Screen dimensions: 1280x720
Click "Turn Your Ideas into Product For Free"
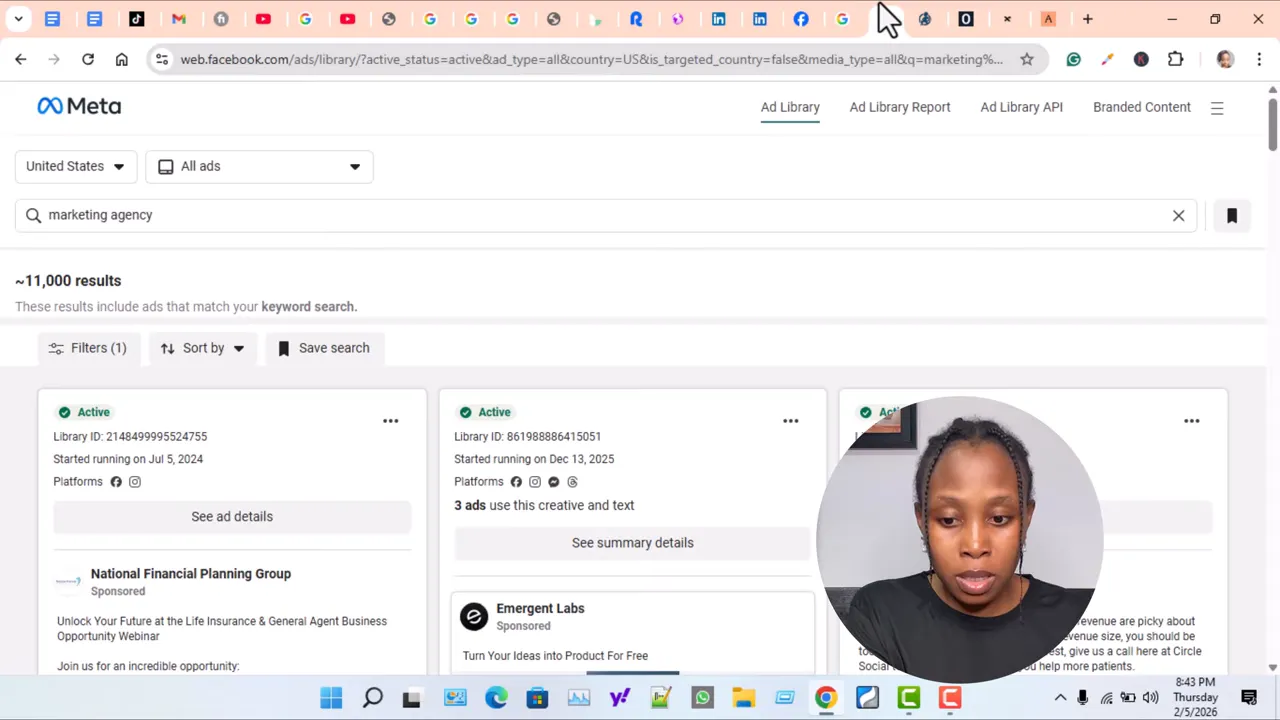[555, 656]
